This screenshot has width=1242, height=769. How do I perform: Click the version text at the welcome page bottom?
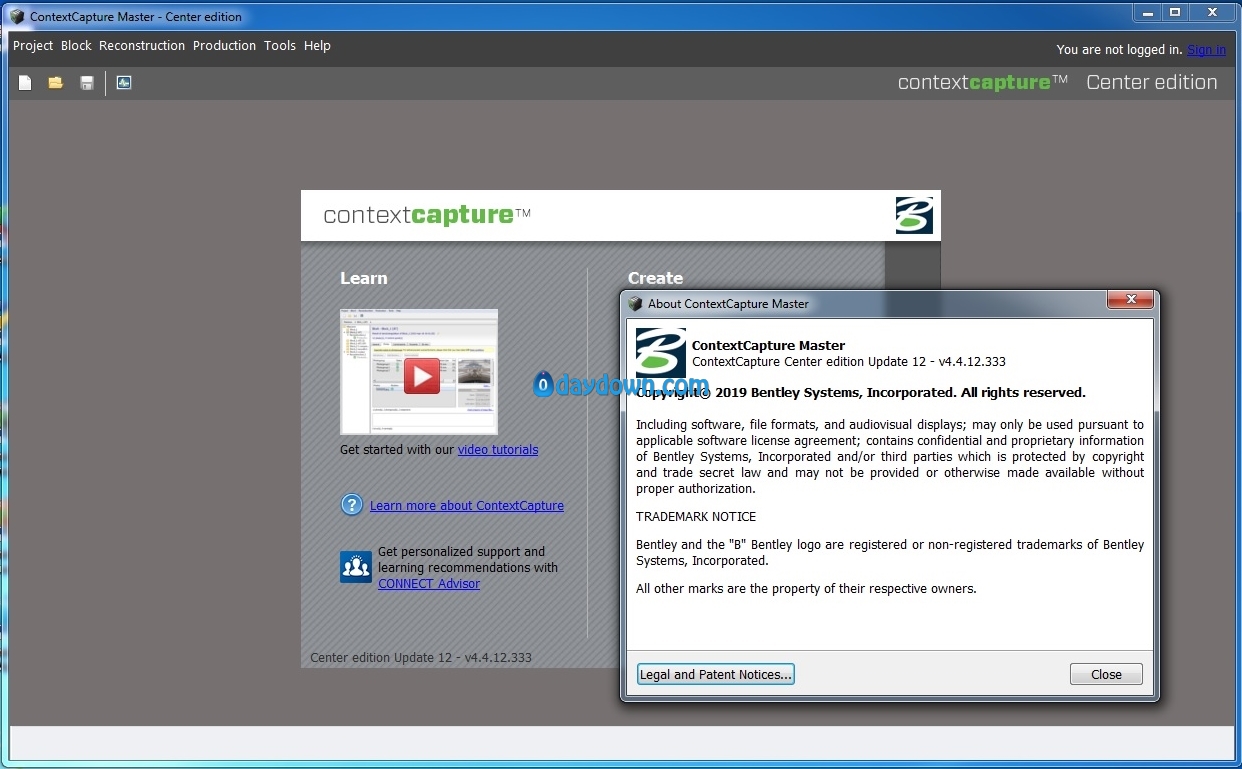coord(421,658)
